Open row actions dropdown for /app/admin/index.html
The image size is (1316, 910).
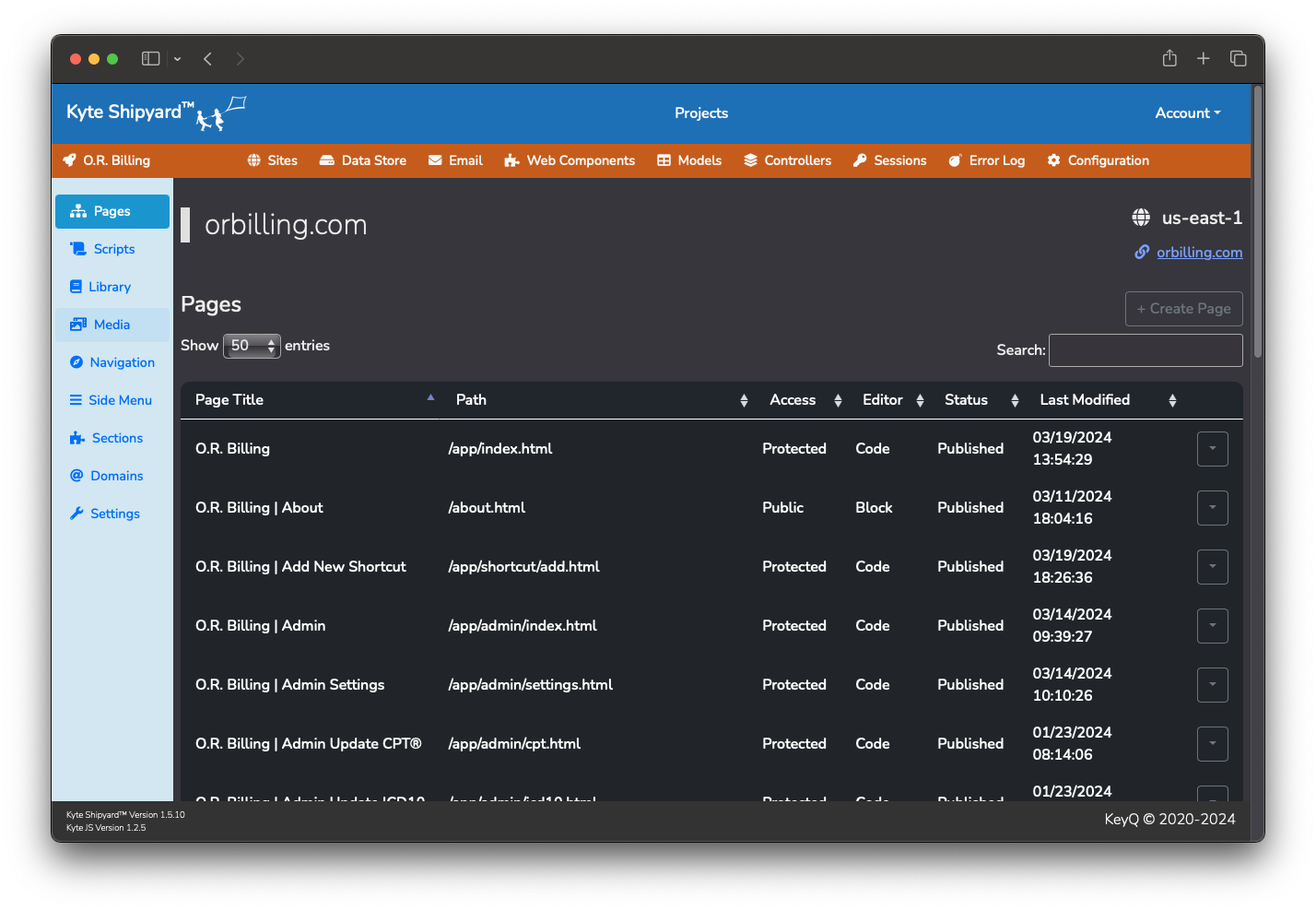[x=1213, y=626]
